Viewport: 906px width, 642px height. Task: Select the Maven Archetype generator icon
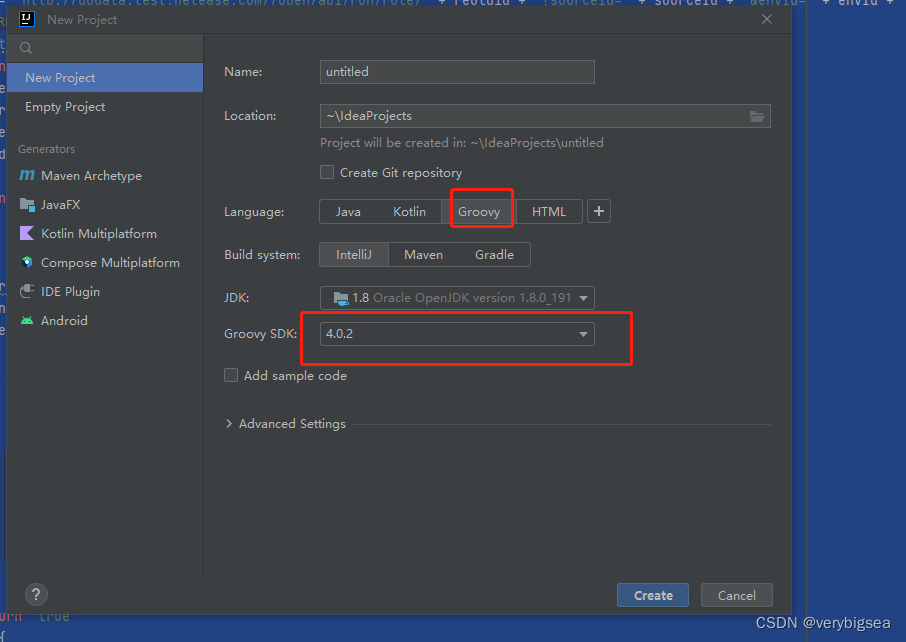(27, 175)
